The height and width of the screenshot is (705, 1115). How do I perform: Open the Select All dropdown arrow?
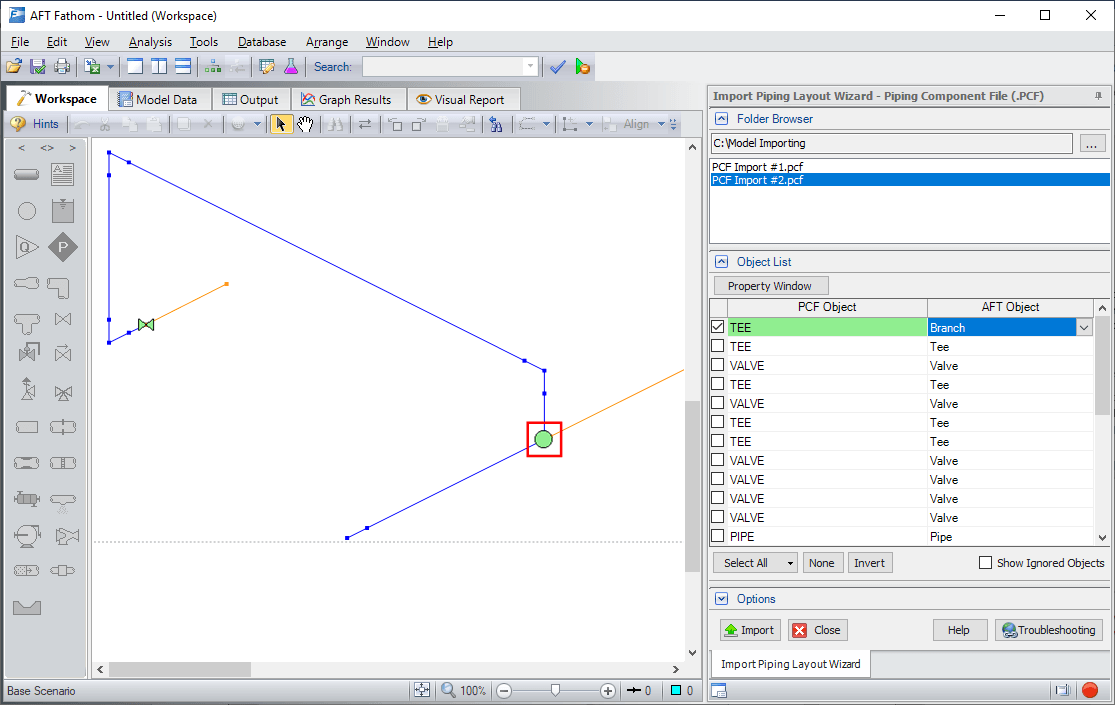click(790, 563)
